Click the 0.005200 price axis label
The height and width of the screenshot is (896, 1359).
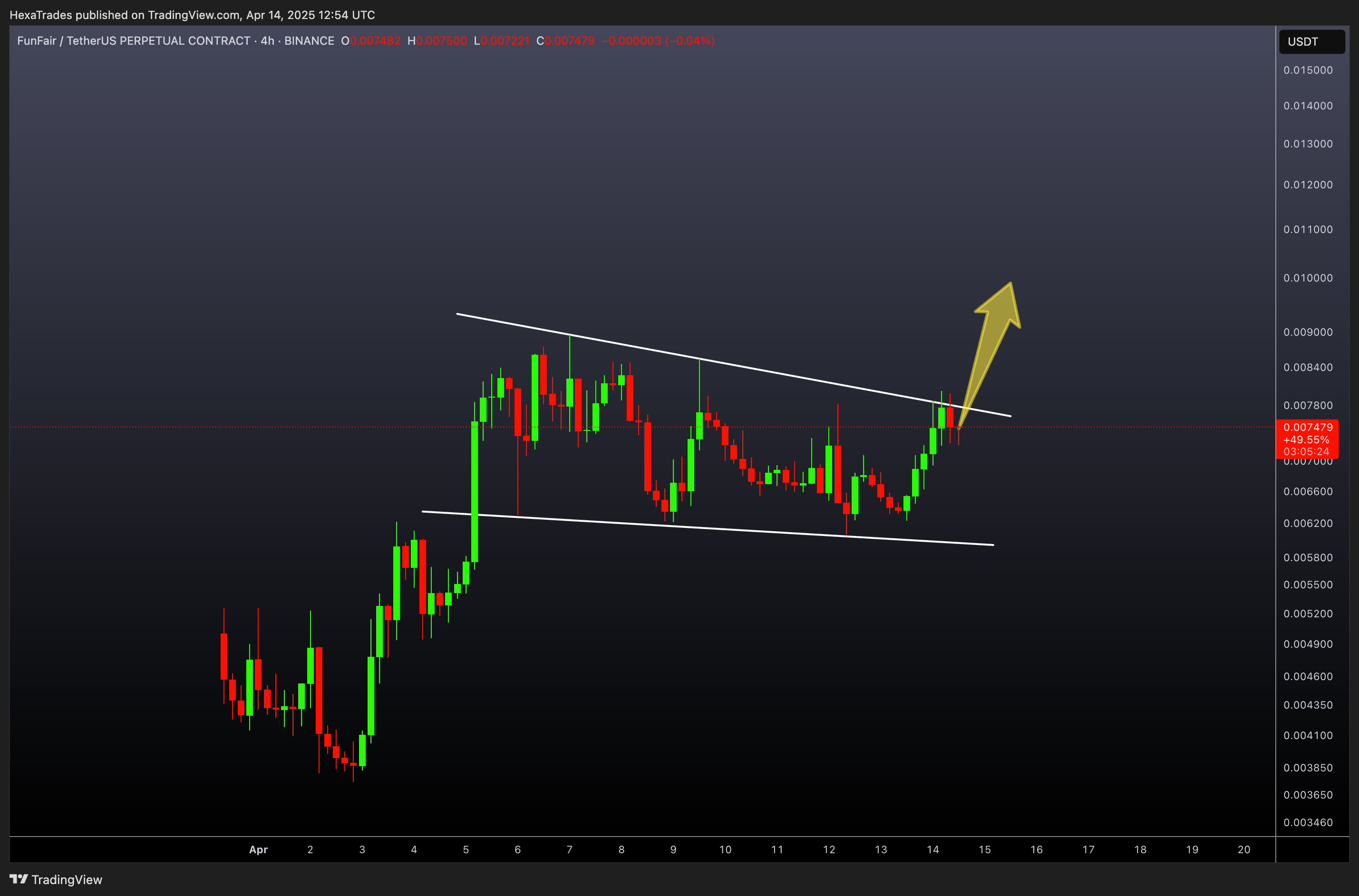point(1308,614)
